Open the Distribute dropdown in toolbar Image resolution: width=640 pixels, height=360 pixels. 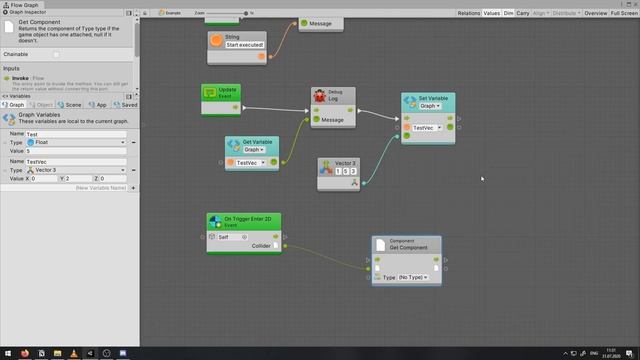pyautogui.click(x=567, y=13)
